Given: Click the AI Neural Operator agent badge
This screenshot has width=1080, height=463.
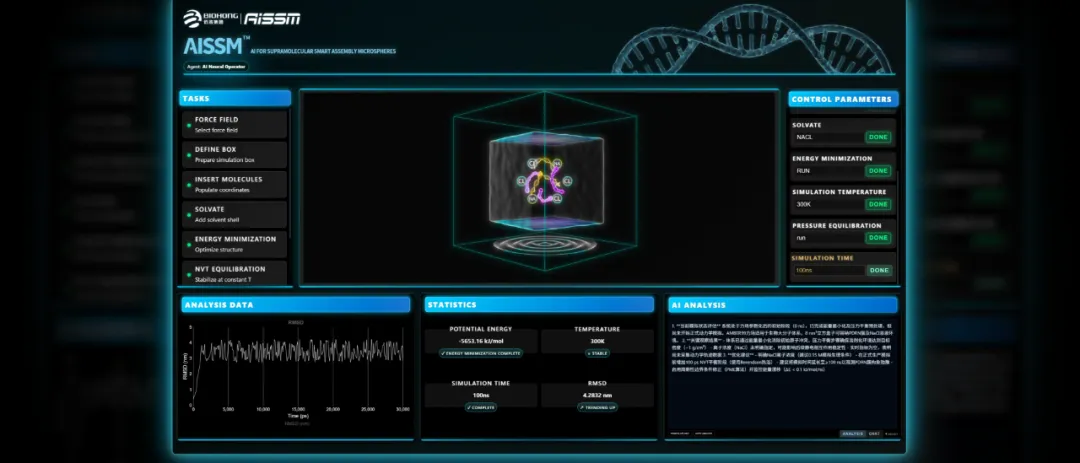Looking at the screenshot, I should click(216, 67).
